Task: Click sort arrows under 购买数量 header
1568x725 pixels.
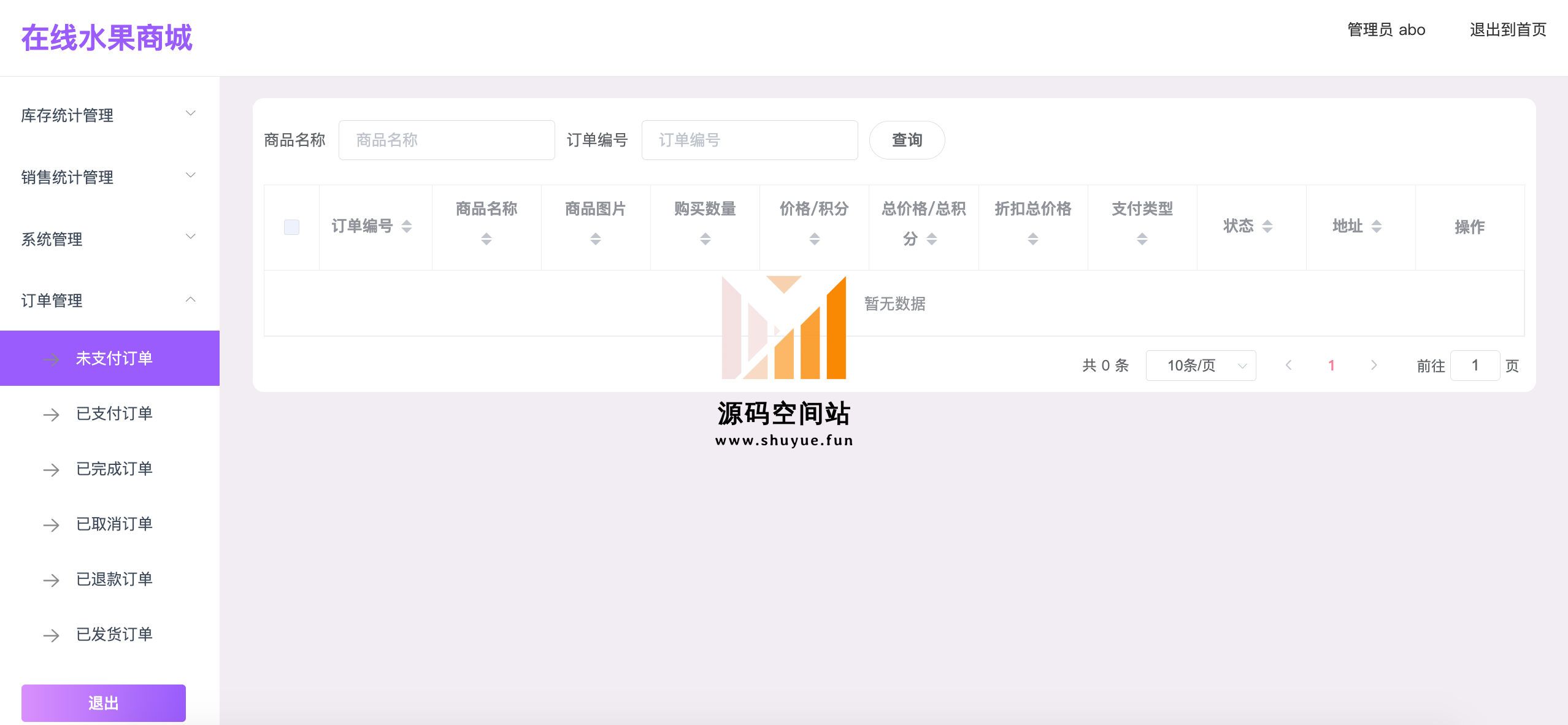Action: coord(705,239)
